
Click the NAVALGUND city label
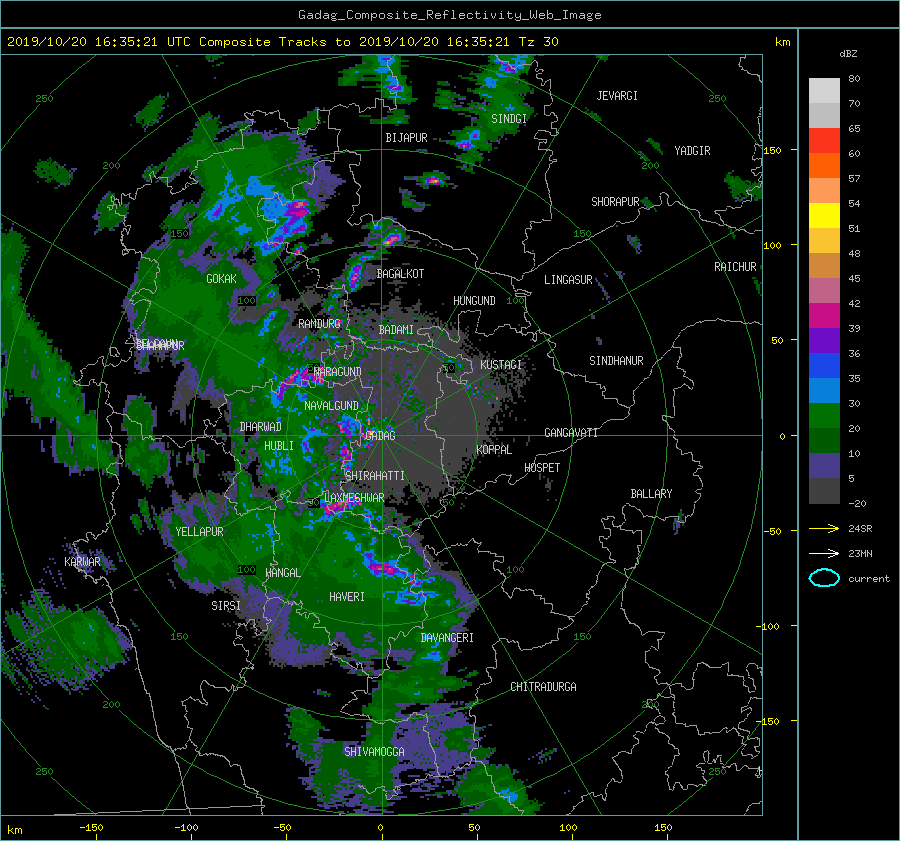(x=331, y=406)
